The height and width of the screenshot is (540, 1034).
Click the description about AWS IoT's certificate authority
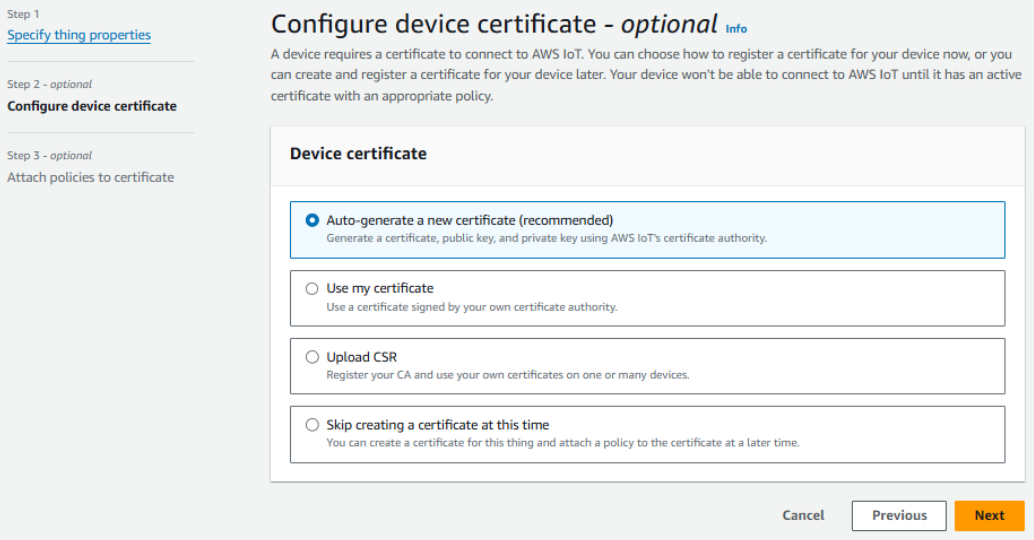tap(546, 238)
